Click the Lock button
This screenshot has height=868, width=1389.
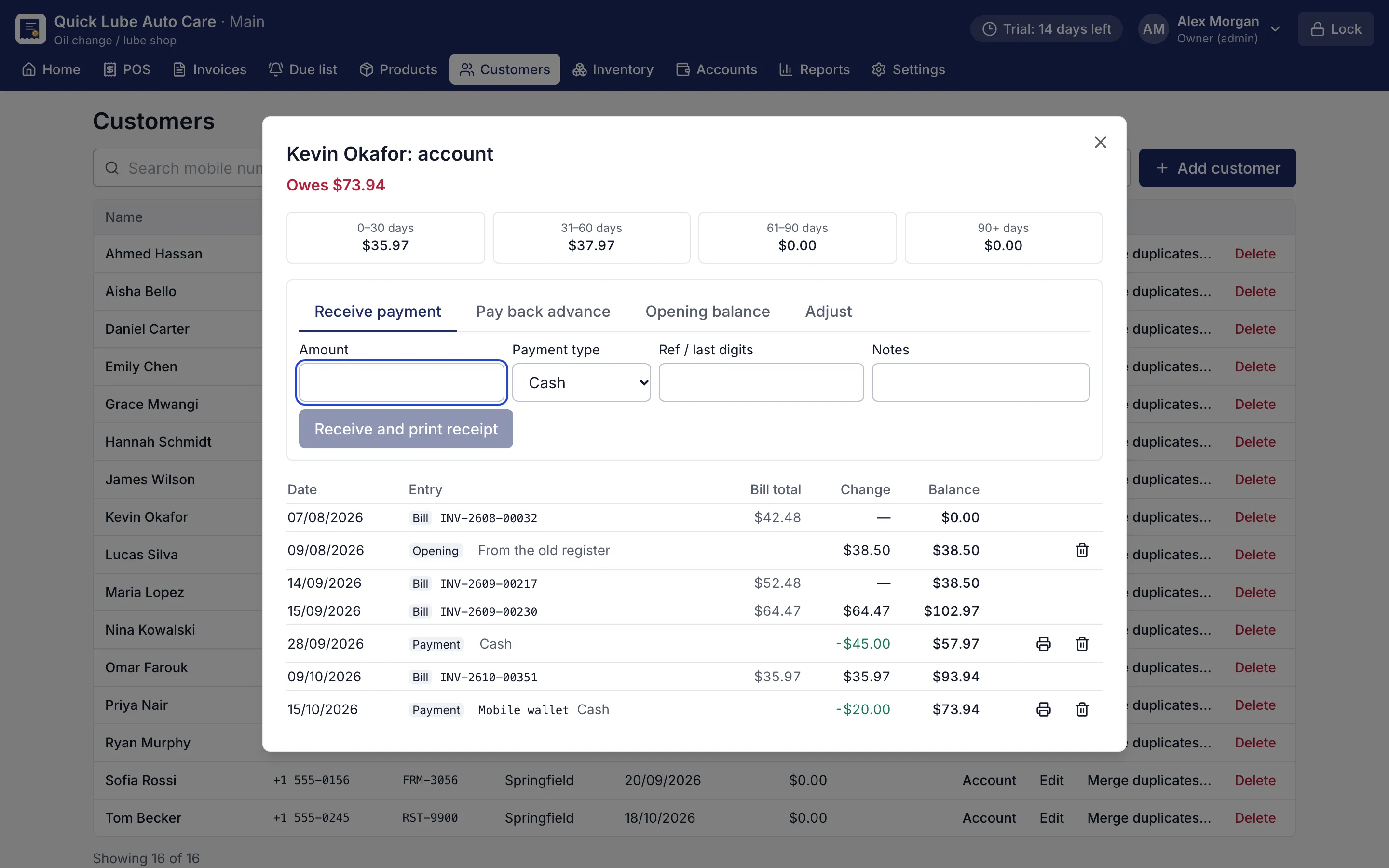click(x=1335, y=29)
